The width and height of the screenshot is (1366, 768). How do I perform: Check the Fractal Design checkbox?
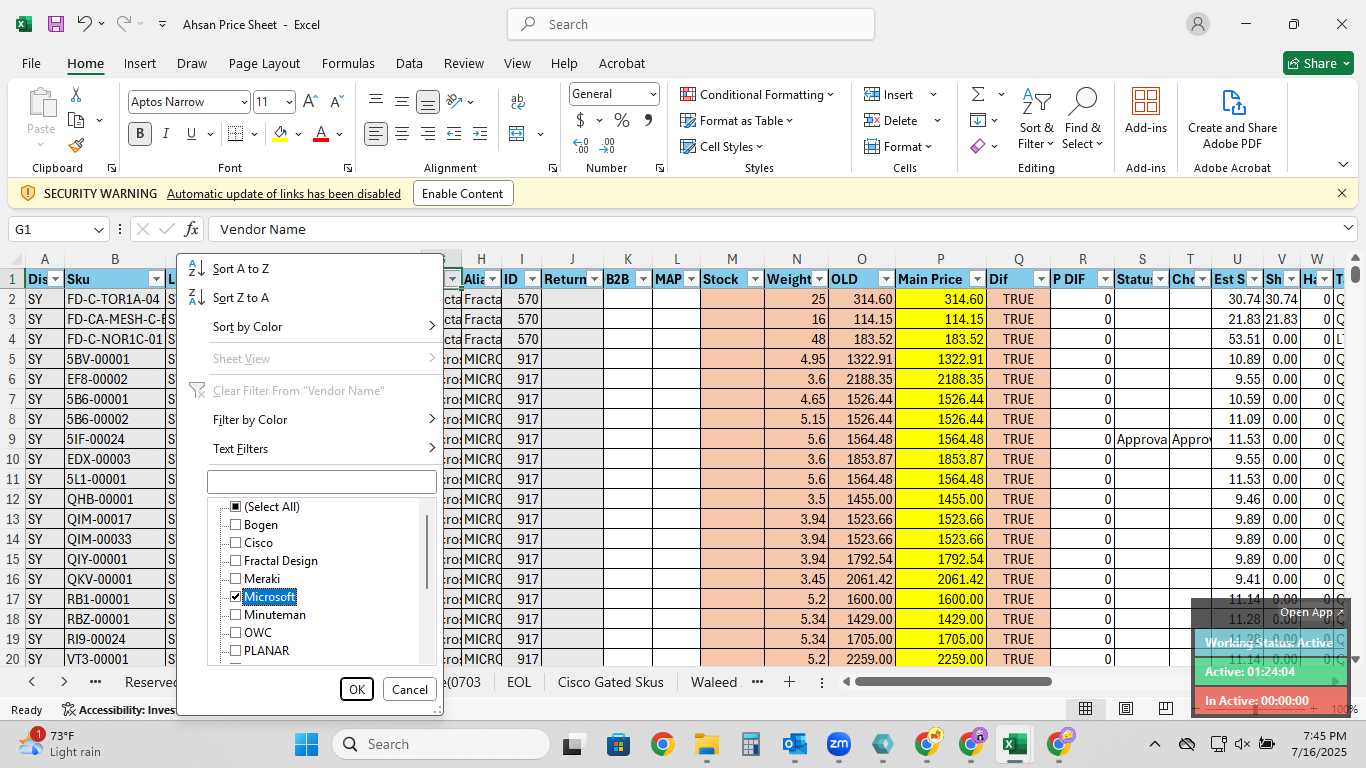(x=236, y=561)
